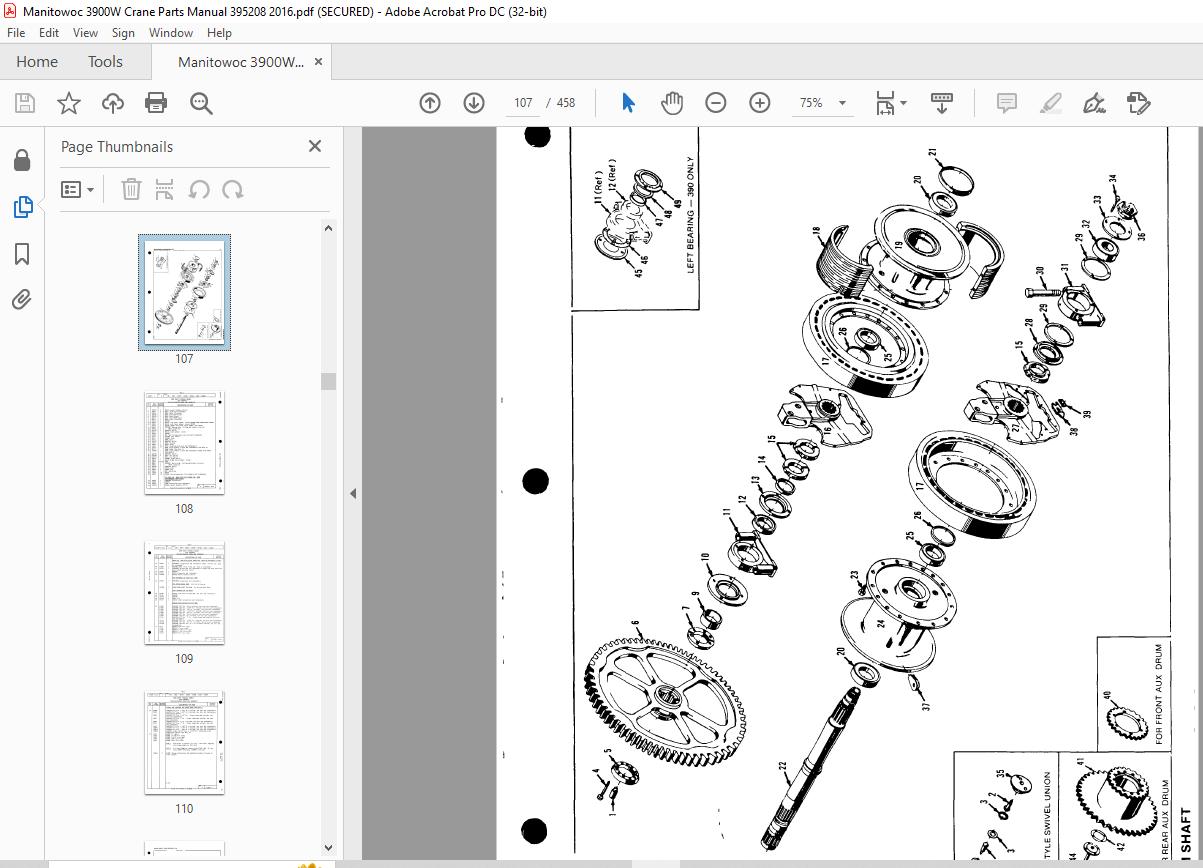Go to the previous page with the up arrow
This screenshot has width=1203, height=868.
tap(430, 103)
